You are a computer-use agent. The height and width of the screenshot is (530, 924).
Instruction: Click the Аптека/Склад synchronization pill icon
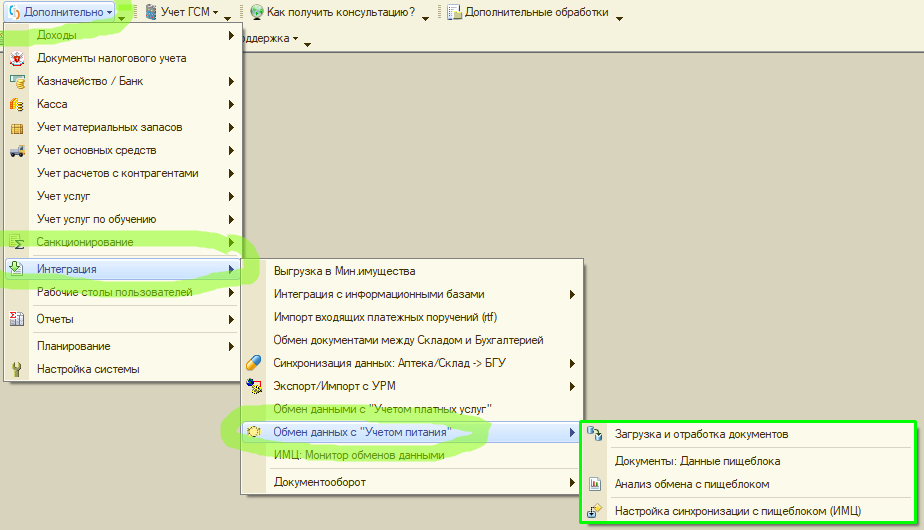[x=254, y=363]
